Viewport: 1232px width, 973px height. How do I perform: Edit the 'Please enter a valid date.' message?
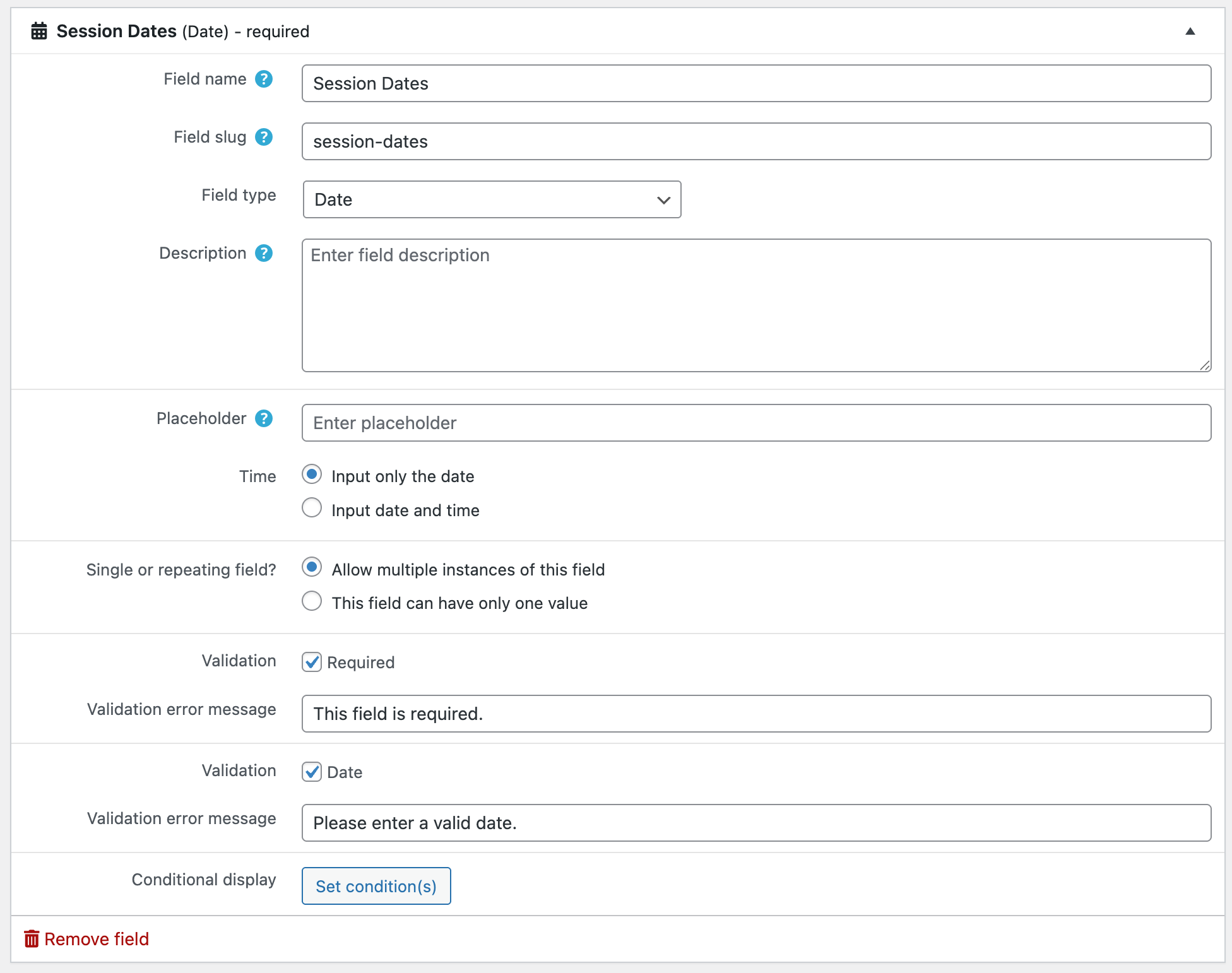[x=756, y=823]
